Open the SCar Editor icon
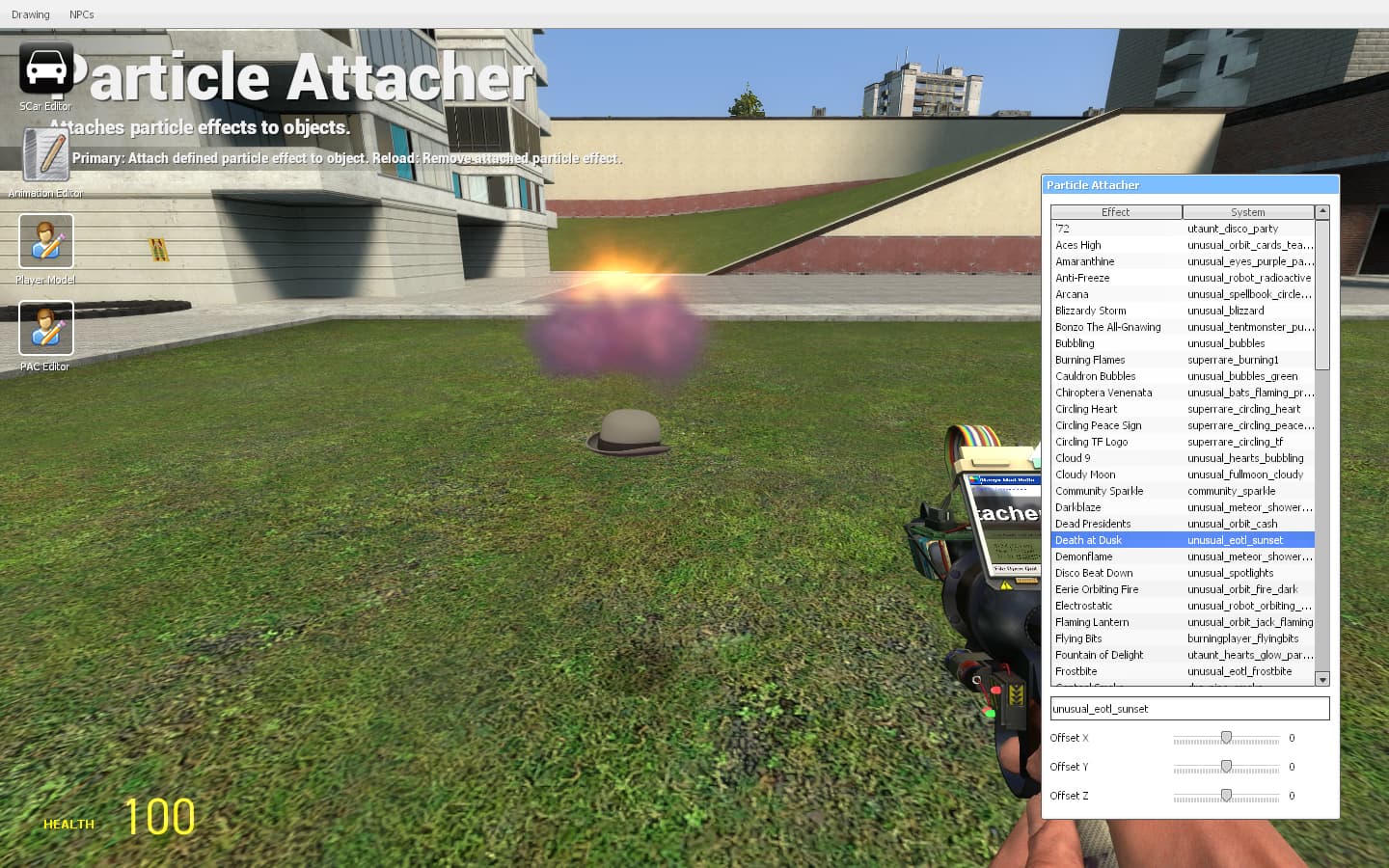 (x=45, y=69)
